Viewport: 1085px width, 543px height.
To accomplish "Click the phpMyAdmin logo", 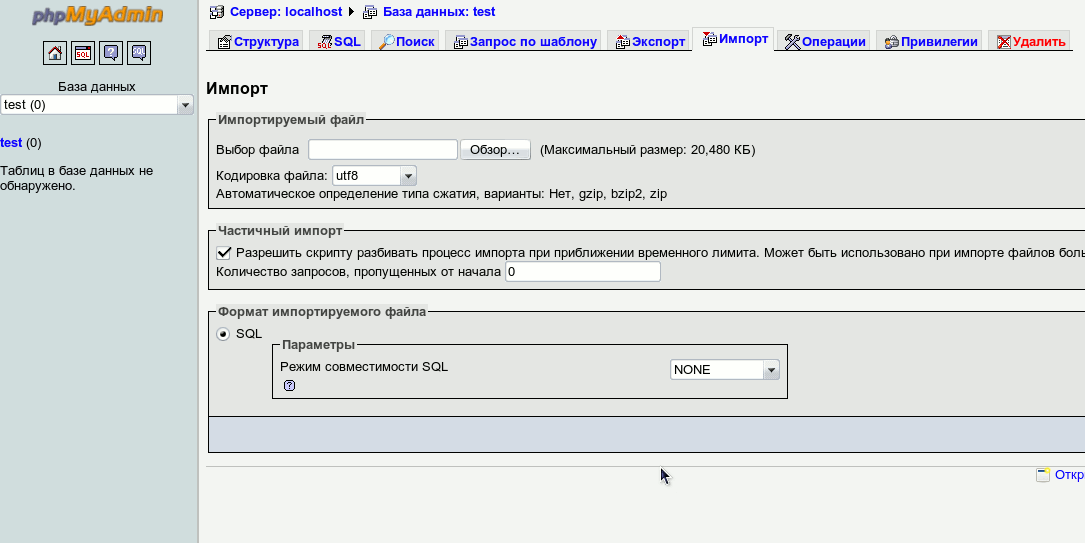I will [97, 16].
